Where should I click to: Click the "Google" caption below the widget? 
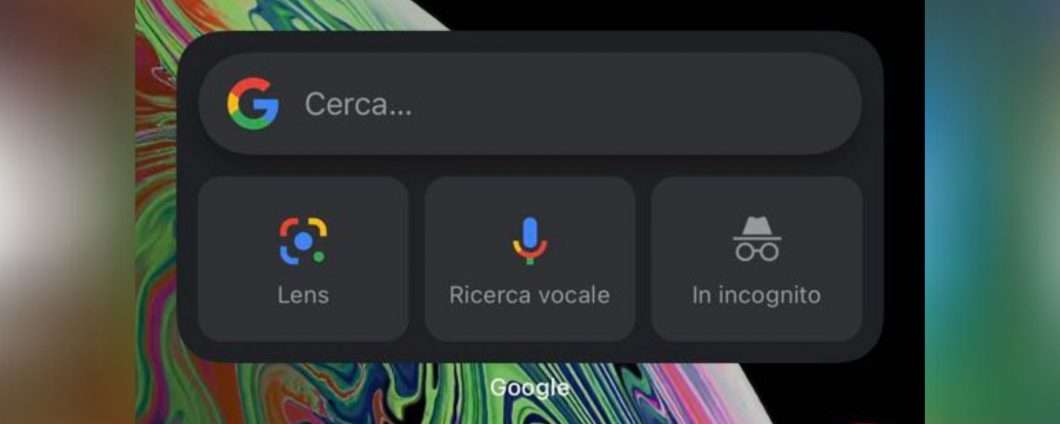tap(530, 387)
